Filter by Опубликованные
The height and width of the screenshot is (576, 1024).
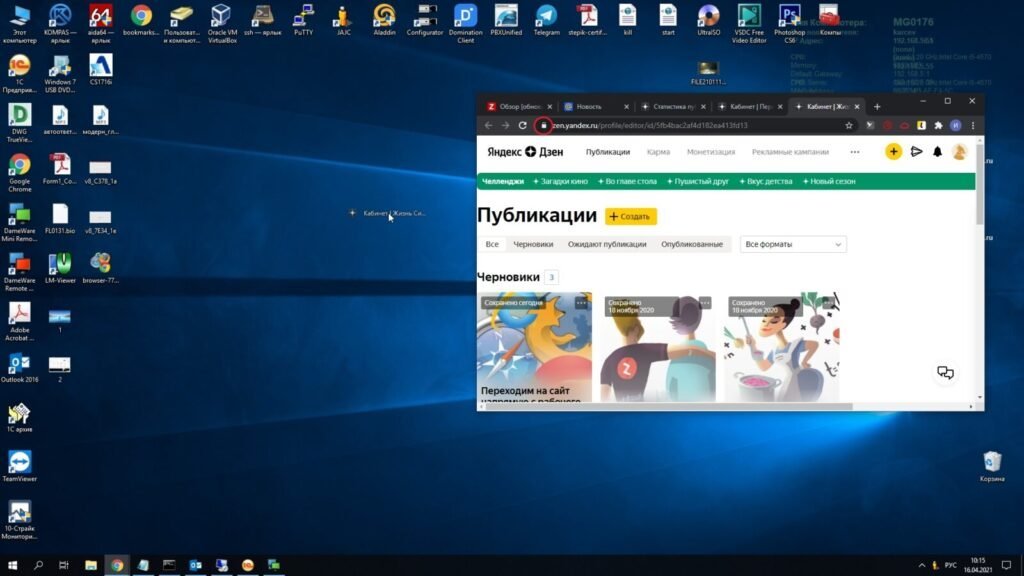pos(692,244)
